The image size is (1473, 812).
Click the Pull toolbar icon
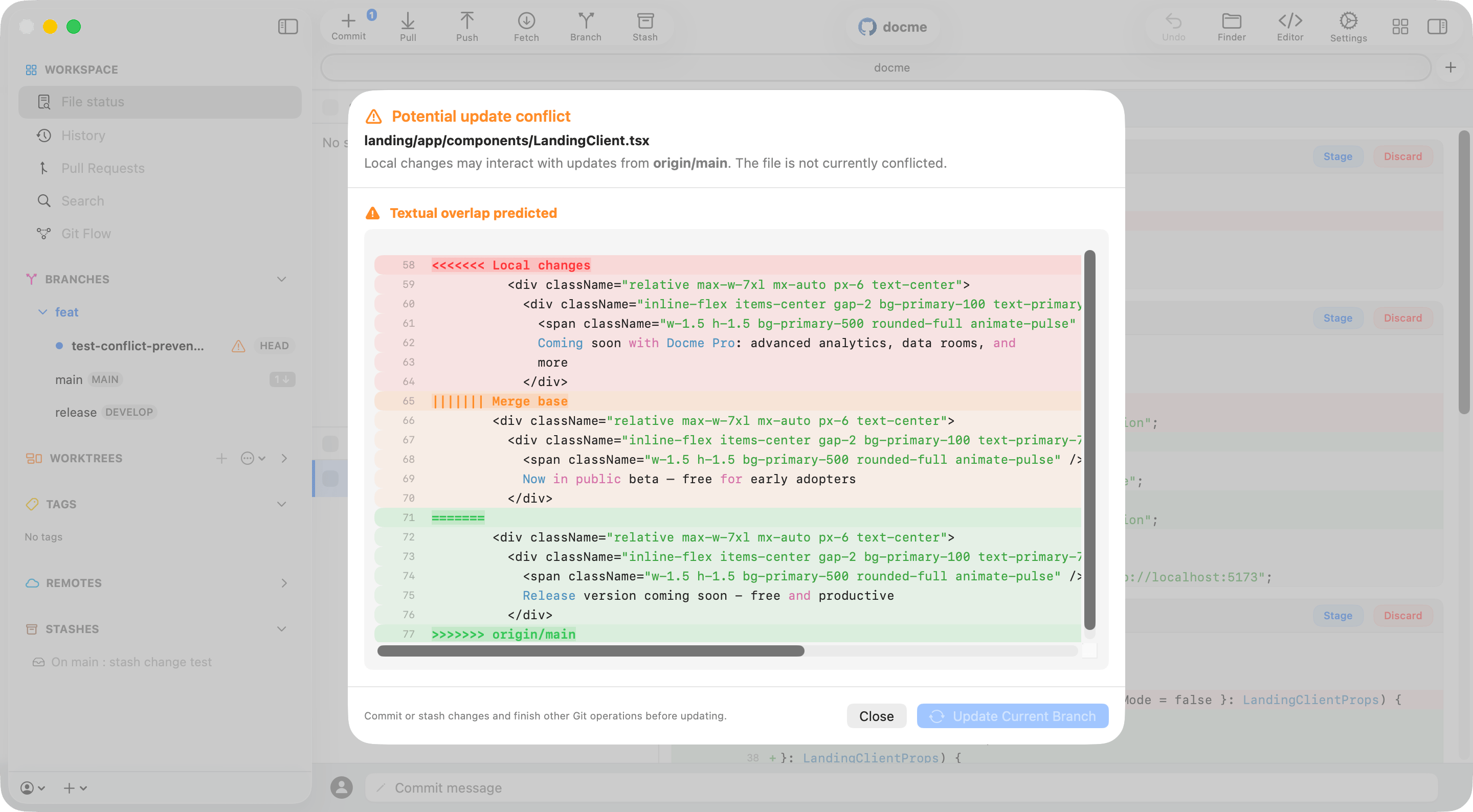(408, 27)
